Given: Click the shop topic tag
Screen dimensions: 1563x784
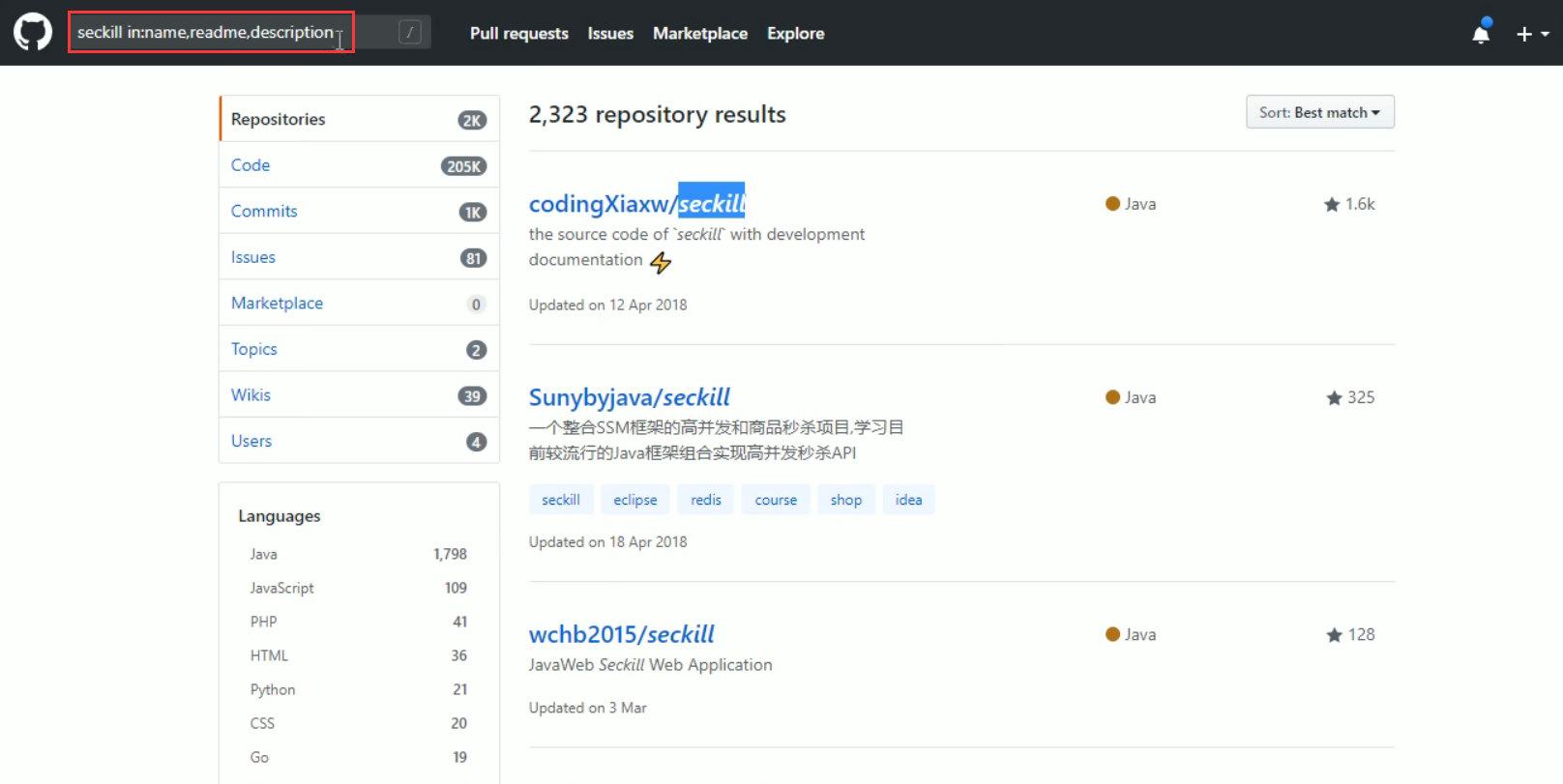Looking at the screenshot, I should 846,500.
